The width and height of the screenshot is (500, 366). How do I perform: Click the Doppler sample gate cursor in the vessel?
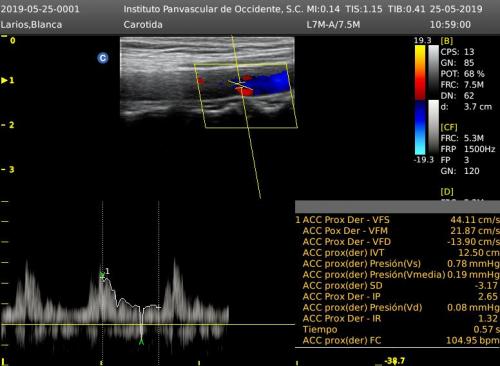pos(240,85)
